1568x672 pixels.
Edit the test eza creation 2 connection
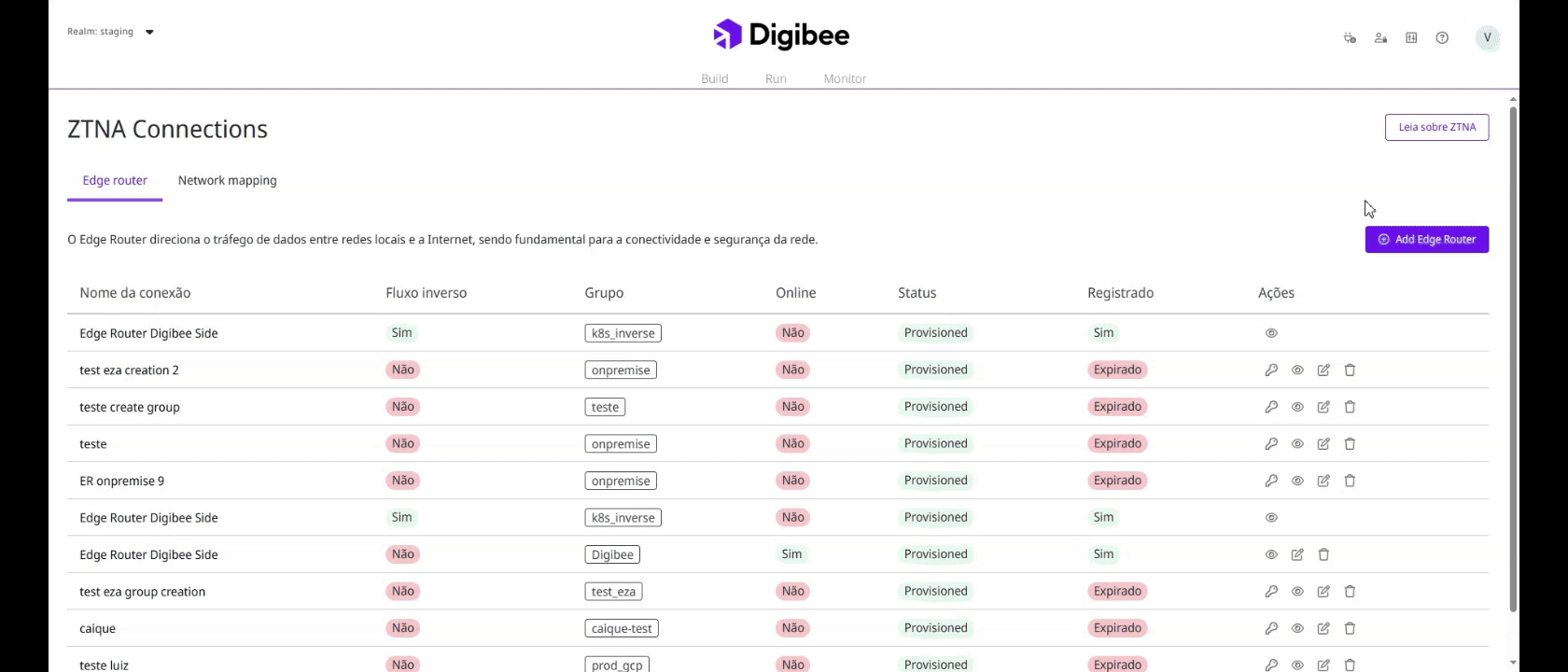point(1323,371)
